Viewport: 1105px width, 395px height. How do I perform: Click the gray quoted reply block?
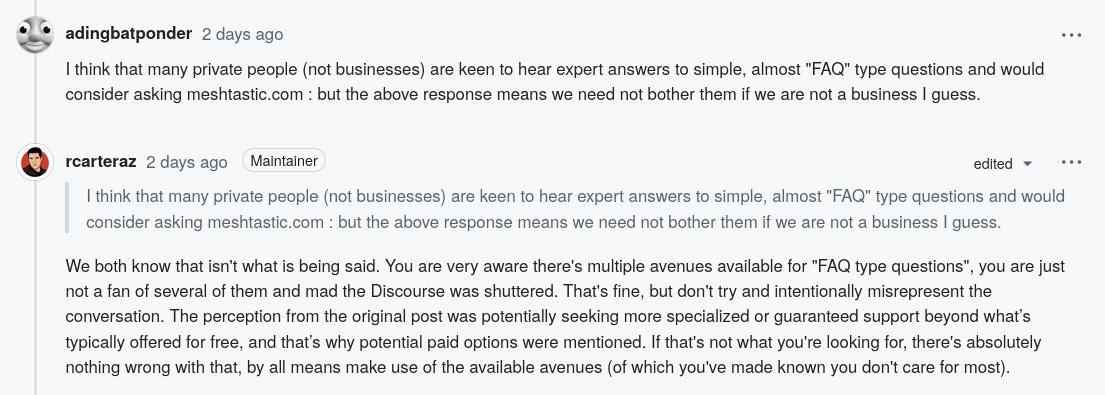click(565, 208)
